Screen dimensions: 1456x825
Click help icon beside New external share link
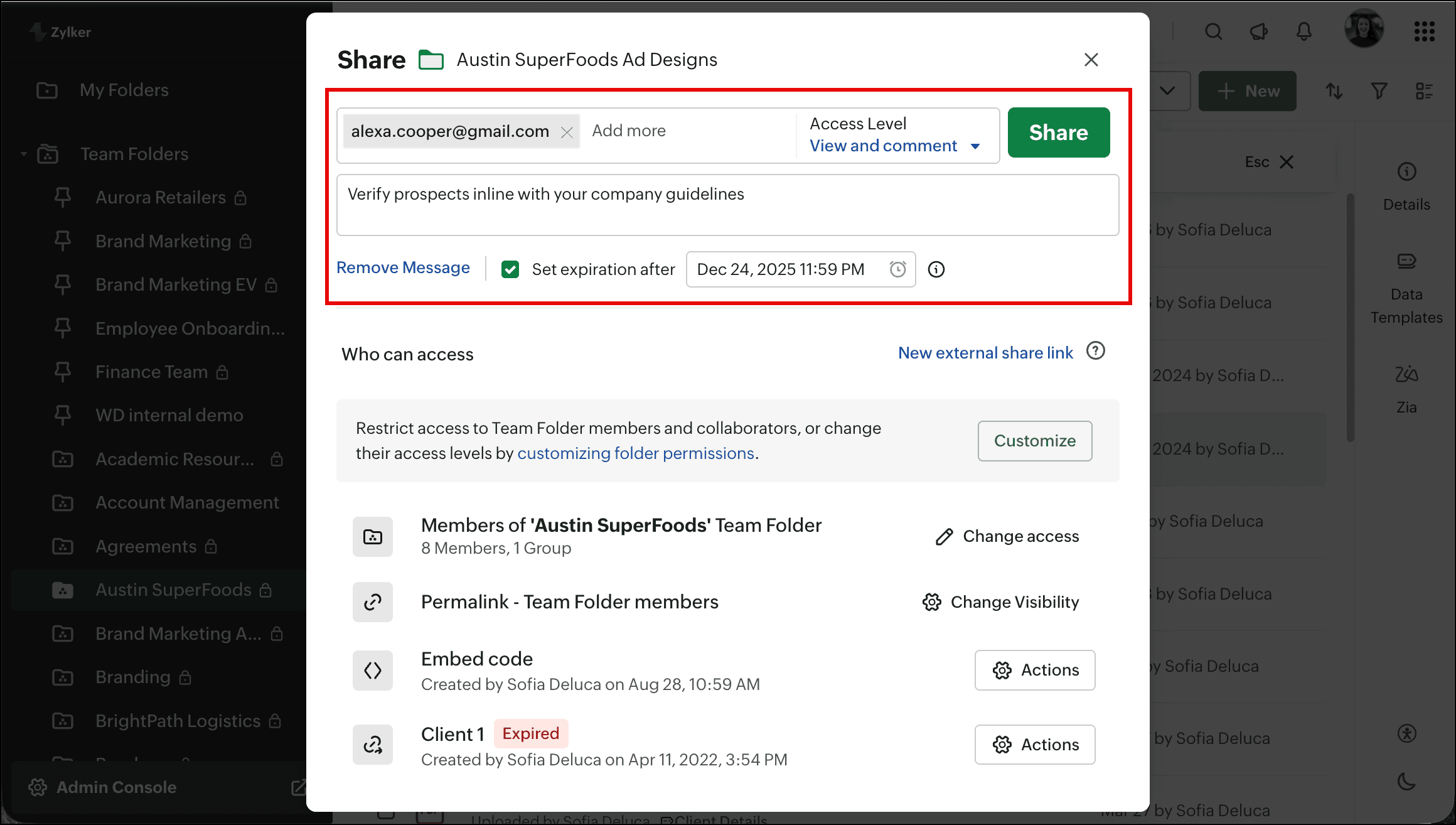pyautogui.click(x=1095, y=351)
